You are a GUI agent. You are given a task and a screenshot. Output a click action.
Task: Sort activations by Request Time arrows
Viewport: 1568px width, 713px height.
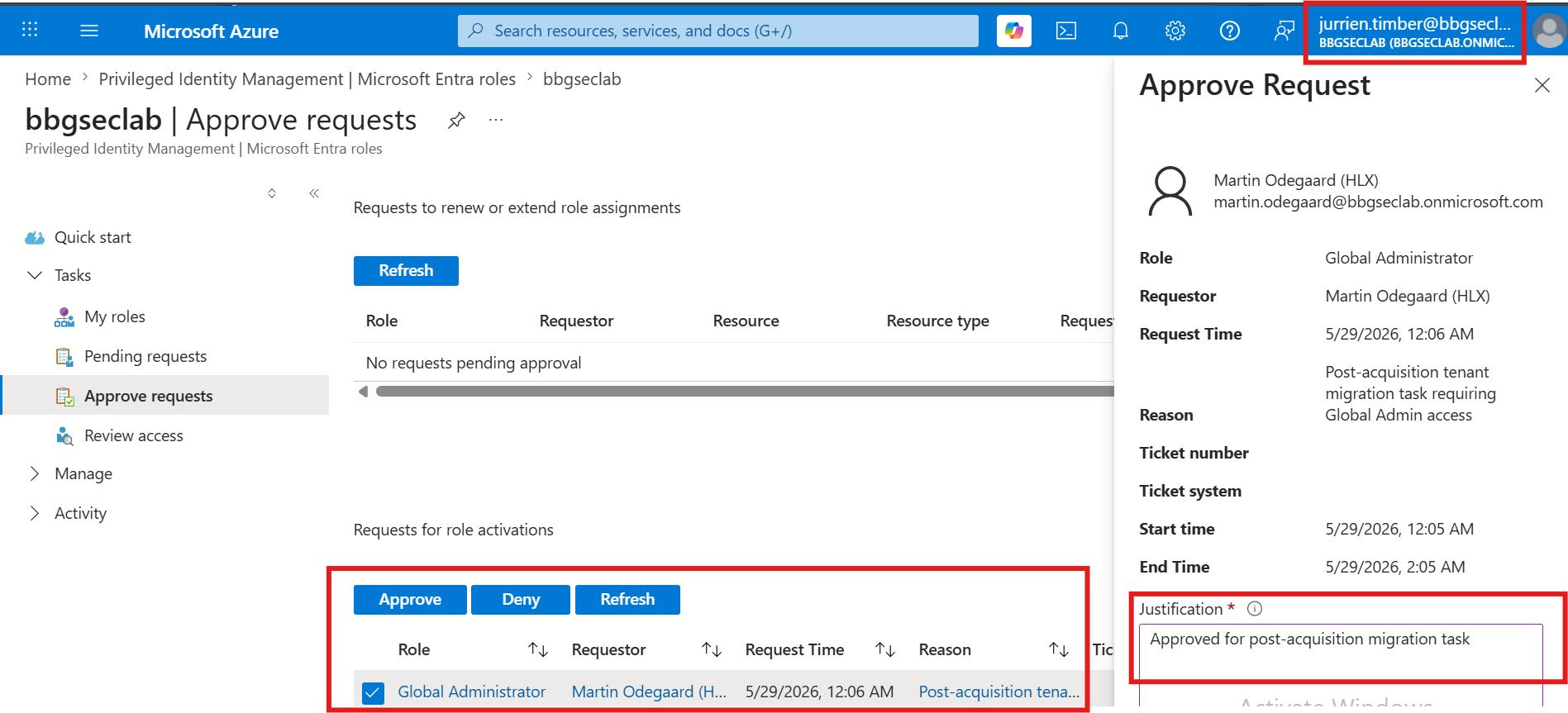[885, 649]
